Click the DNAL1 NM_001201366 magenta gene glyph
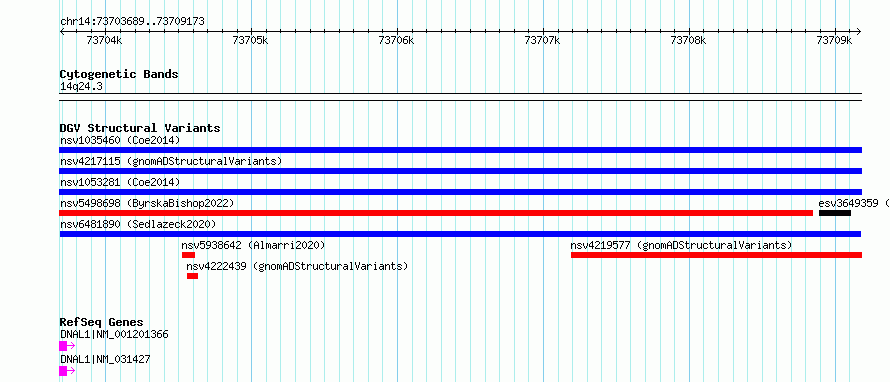Screen dimensions: 890x382 tap(67, 346)
